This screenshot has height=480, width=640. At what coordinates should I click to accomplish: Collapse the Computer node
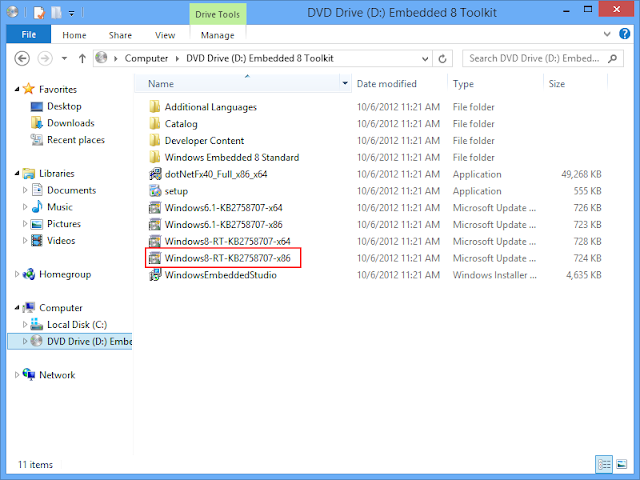pyautogui.click(x=17, y=307)
